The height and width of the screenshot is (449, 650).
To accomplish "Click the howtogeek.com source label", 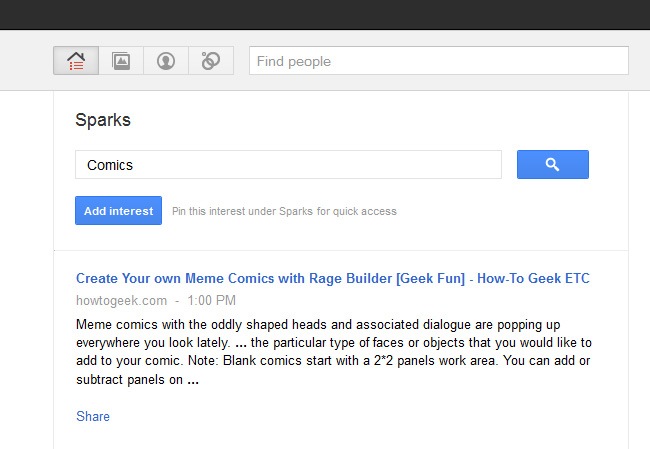I will click(118, 300).
